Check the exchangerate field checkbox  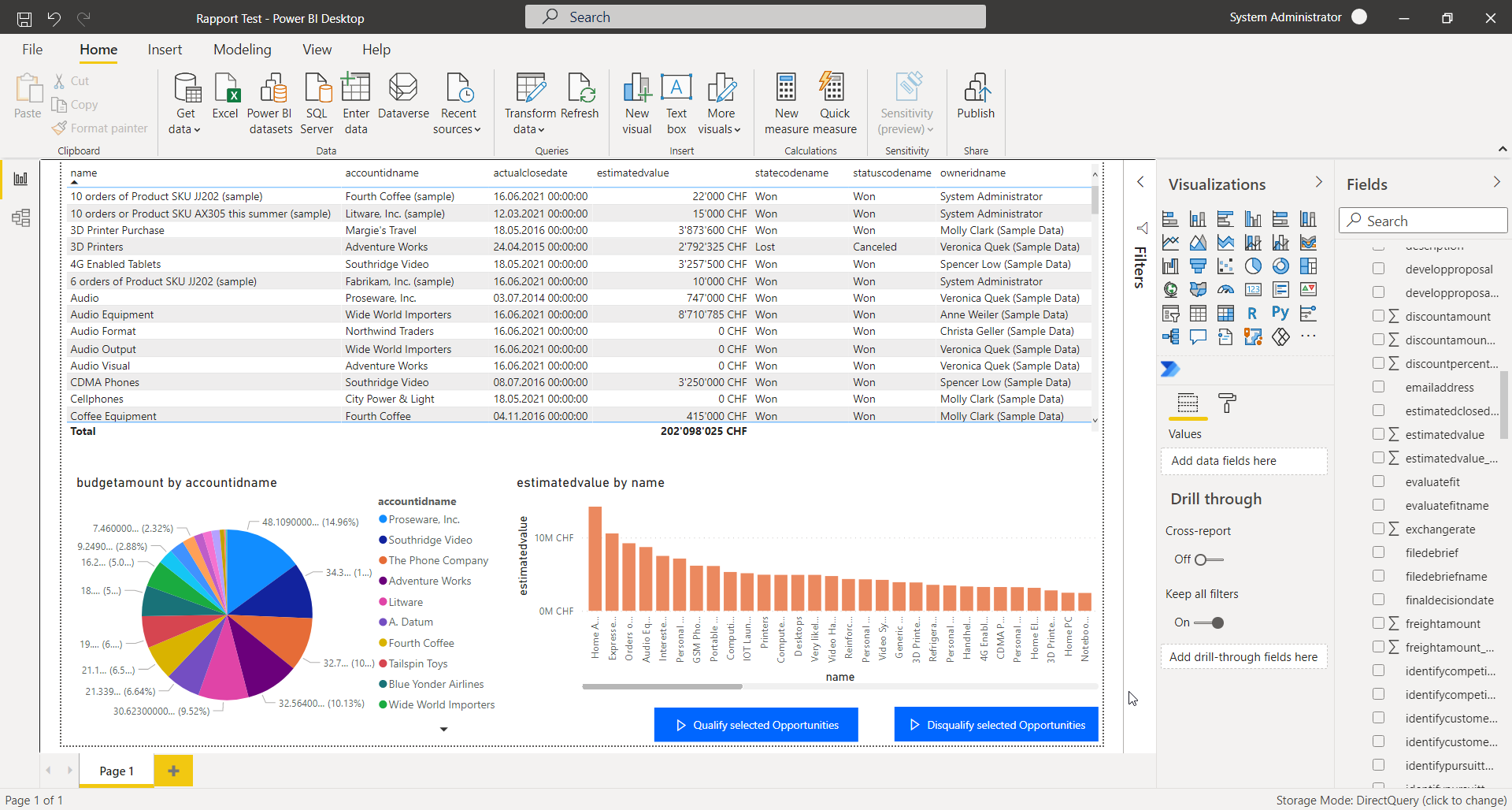[1378, 529]
